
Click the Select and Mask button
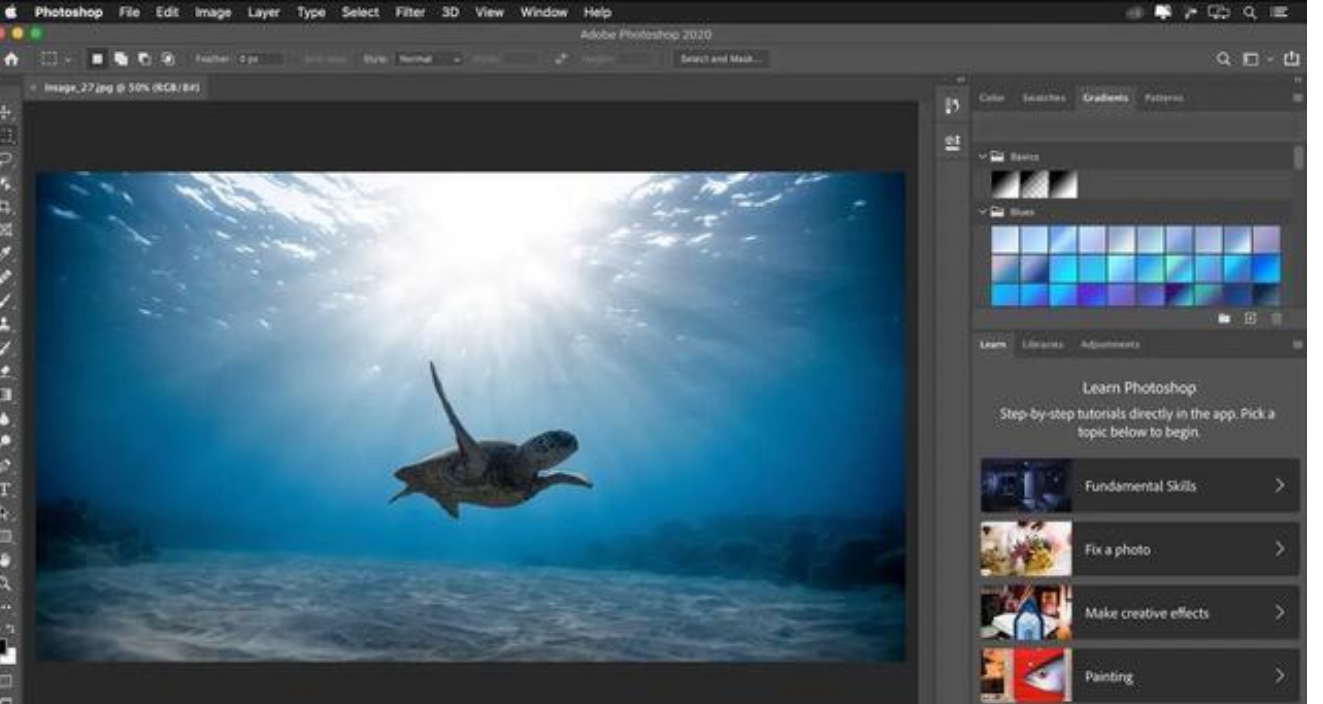pyautogui.click(x=720, y=60)
